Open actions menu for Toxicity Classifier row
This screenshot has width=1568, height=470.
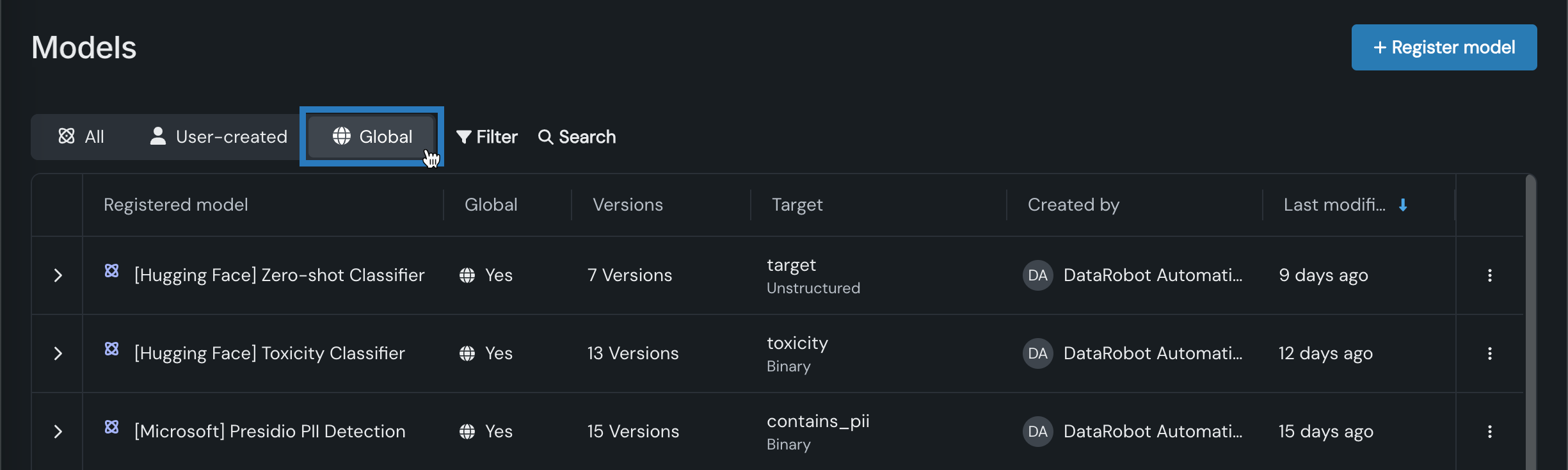(x=1490, y=353)
